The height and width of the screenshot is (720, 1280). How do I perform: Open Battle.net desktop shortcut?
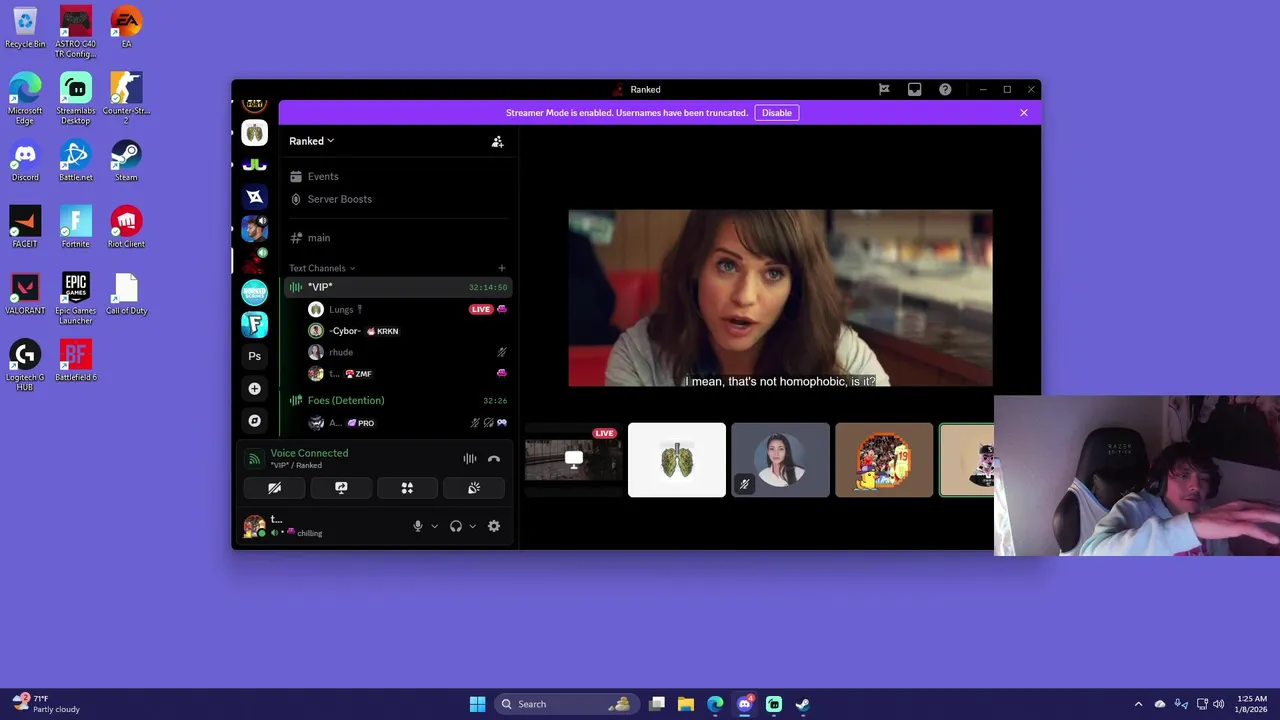(76, 161)
